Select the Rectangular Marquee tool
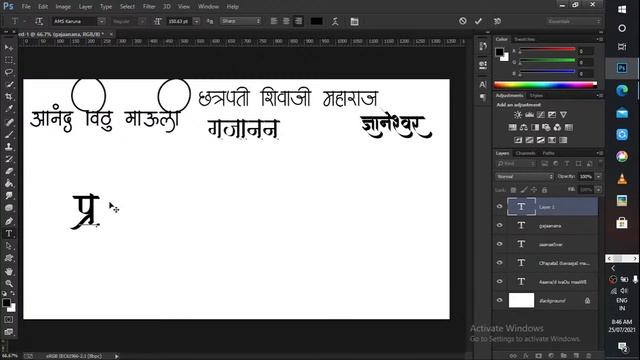This screenshot has height=360, width=640. point(9,60)
